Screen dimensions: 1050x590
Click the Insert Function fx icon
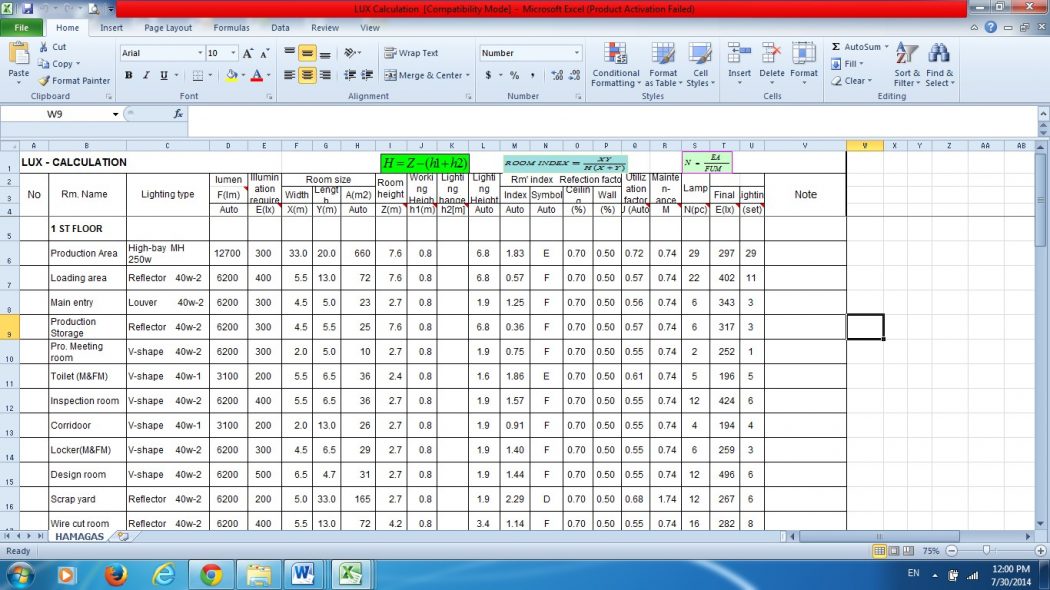click(x=178, y=114)
